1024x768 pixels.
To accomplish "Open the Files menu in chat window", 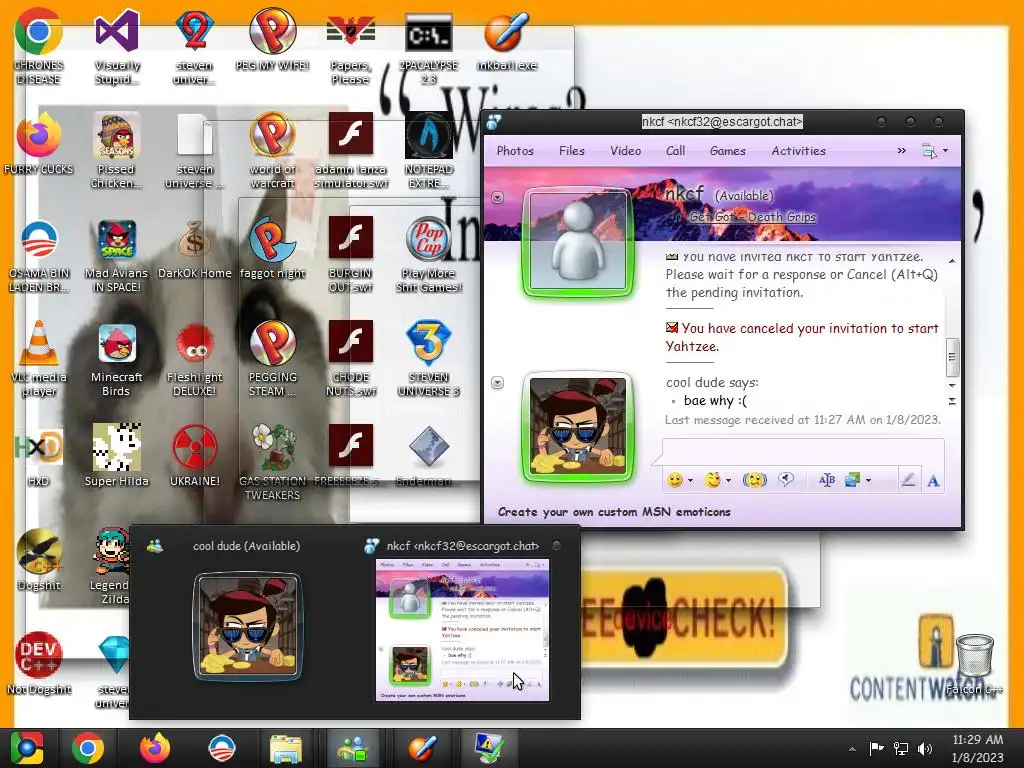I will pos(571,151).
